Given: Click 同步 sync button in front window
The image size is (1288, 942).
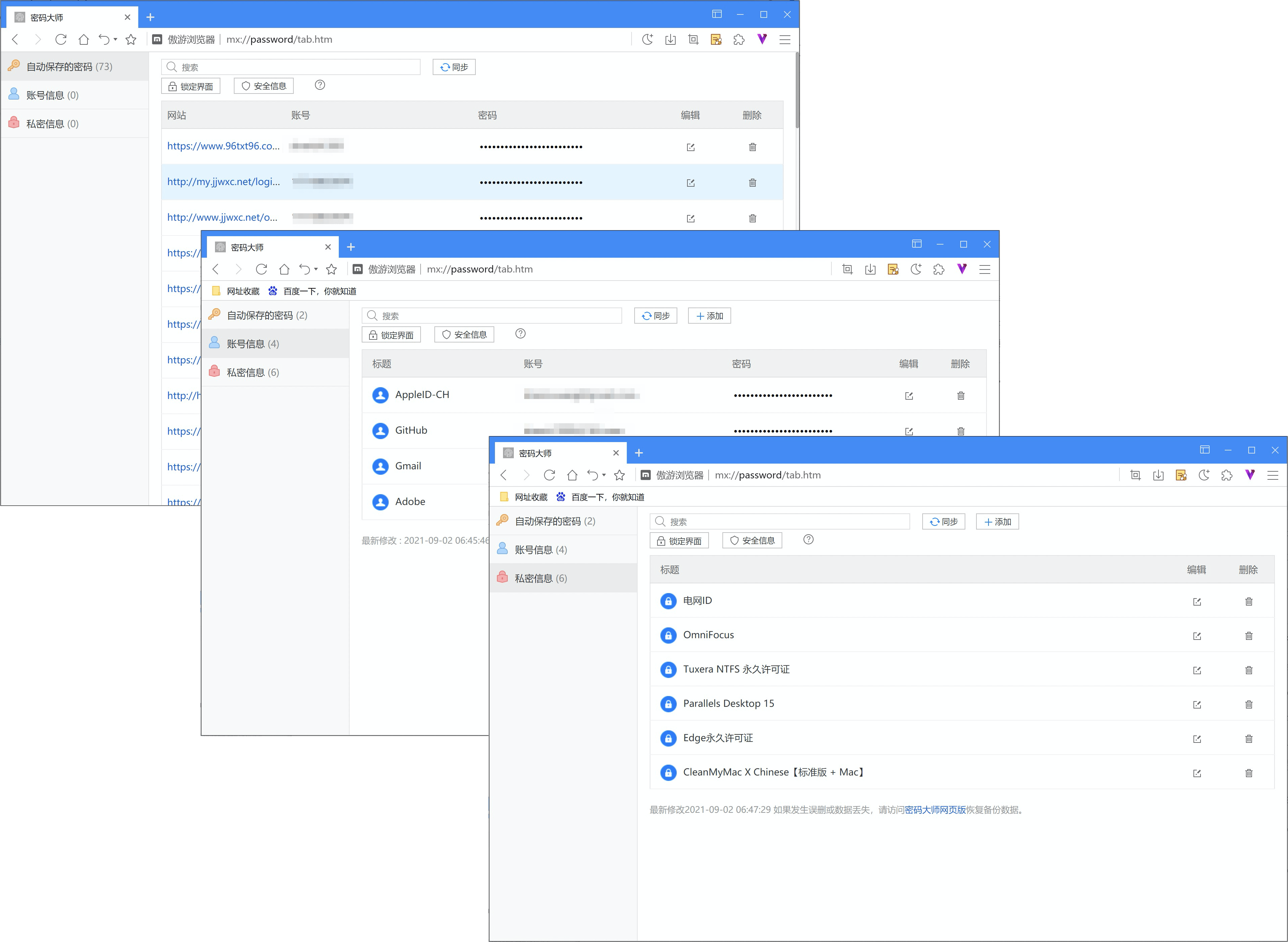Looking at the screenshot, I should click(x=943, y=522).
